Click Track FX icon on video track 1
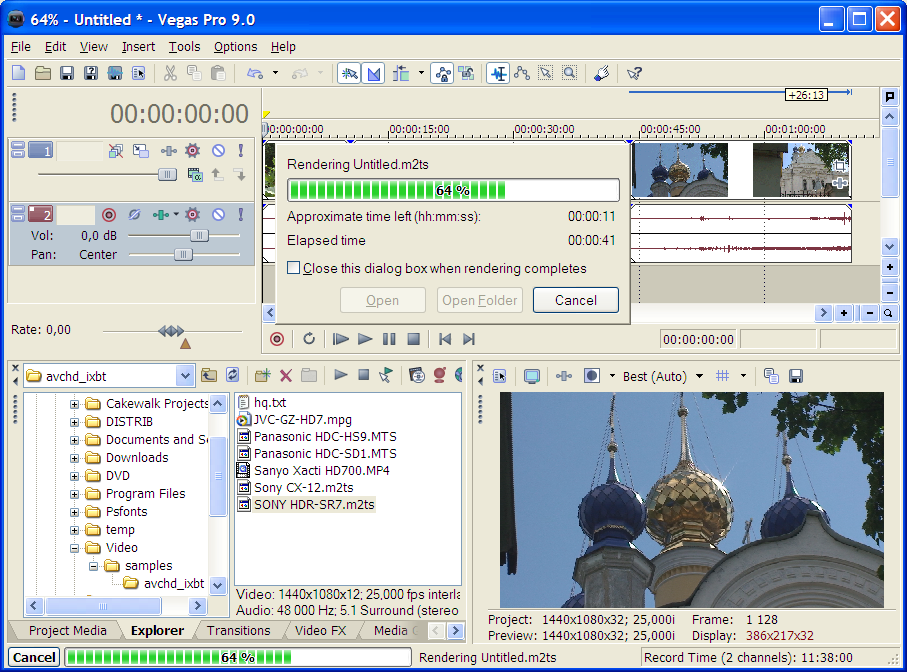The width and height of the screenshot is (907, 672). click(193, 151)
